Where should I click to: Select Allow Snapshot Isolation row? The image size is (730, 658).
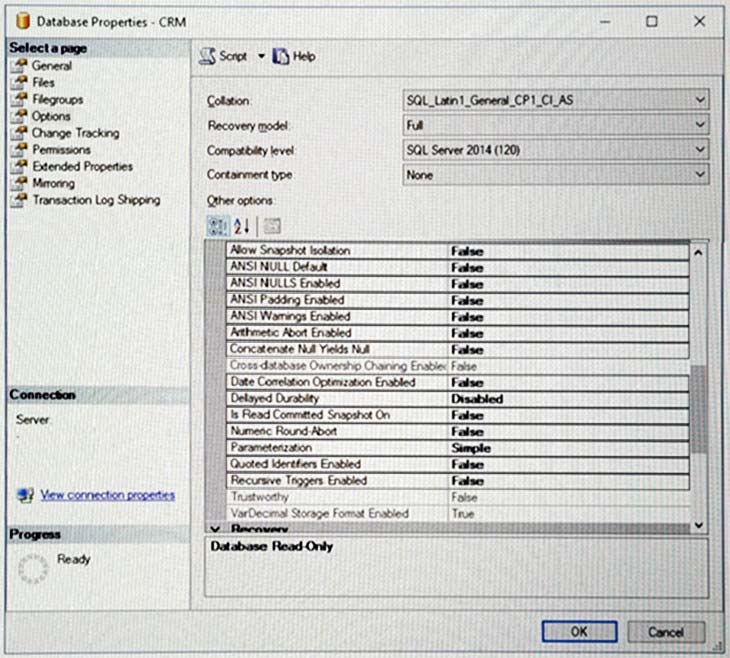[x=458, y=251]
